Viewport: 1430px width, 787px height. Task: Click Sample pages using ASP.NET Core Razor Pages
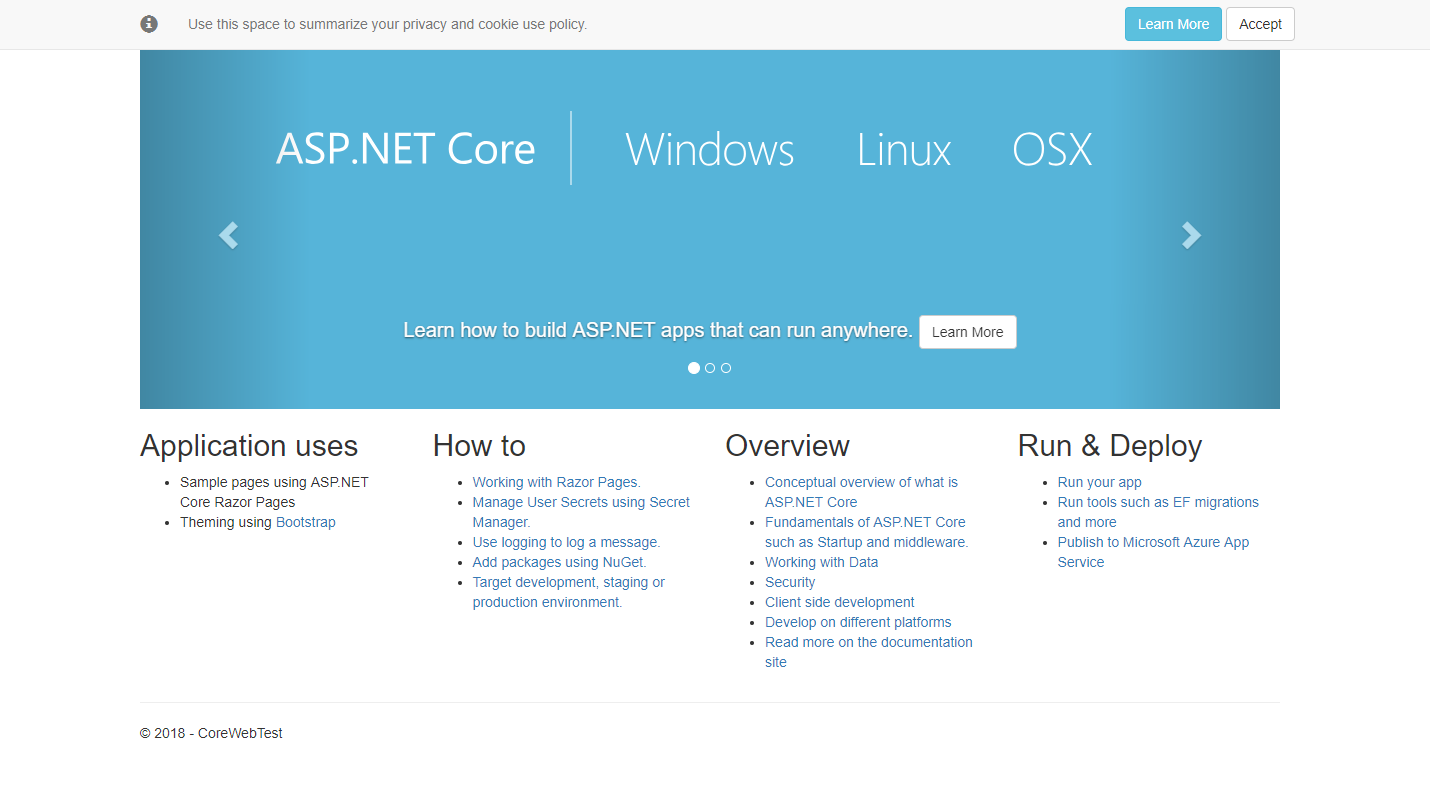(274, 492)
